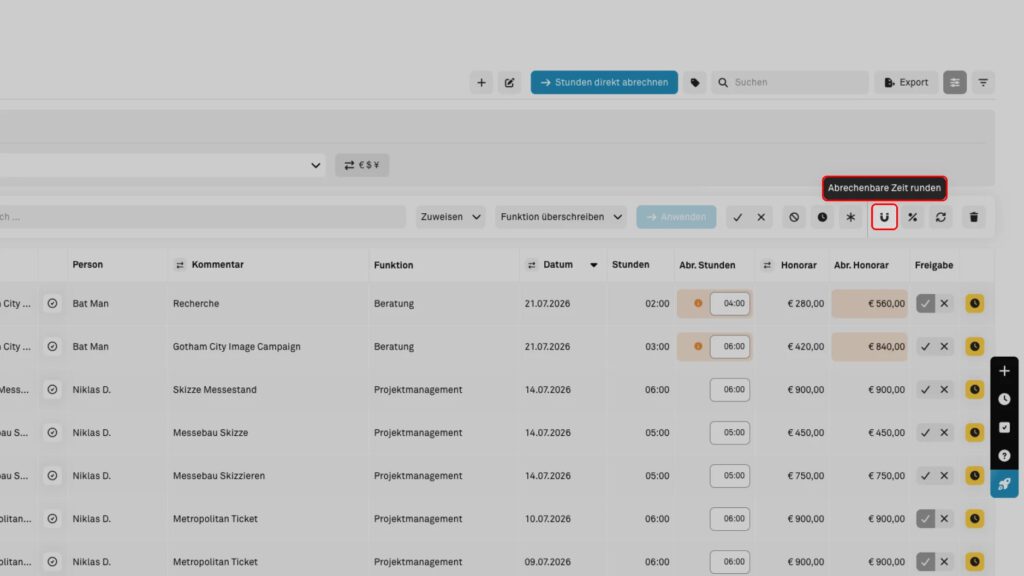Click the asterisk icon in the bulk toolbar
Viewport: 1024px width, 576px height.
850,217
